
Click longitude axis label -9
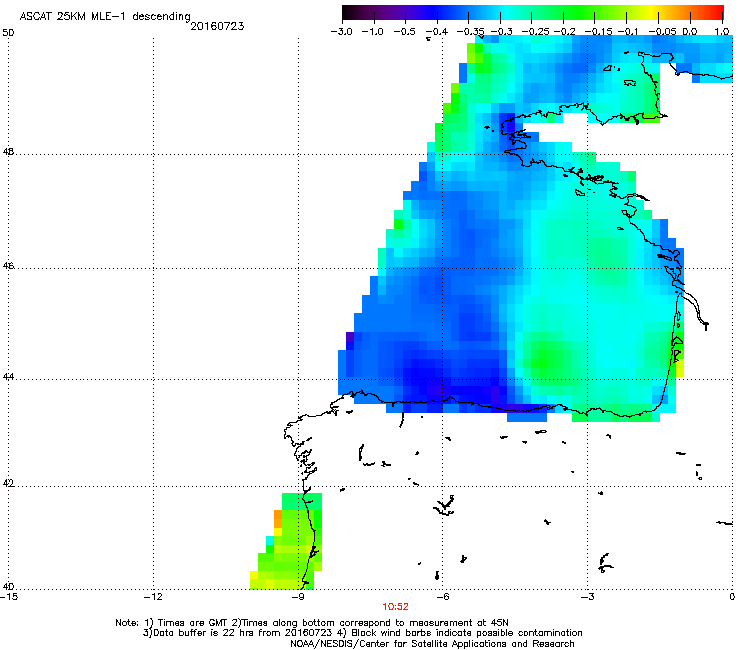(x=298, y=597)
